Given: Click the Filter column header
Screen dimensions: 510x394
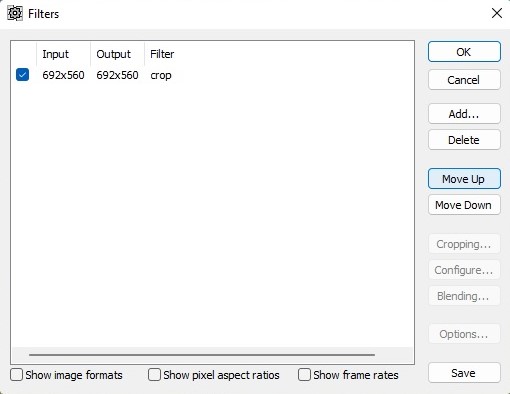Looking at the screenshot, I should pos(162,54).
